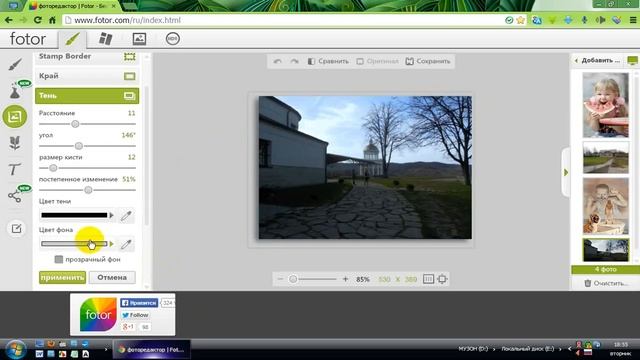The height and width of the screenshot is (360, 640).
Task: Open the Collage tab icon
Action: (105, 39)
